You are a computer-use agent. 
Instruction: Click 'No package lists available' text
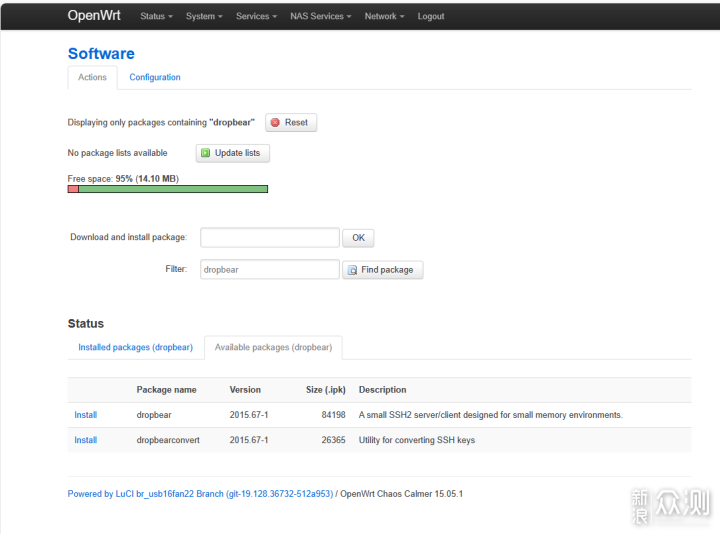[117, 153]
